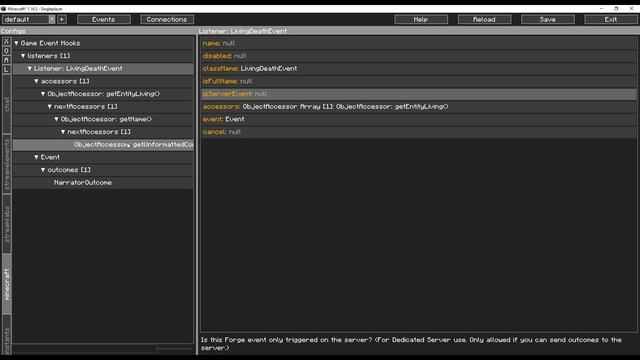Reload the configuration
640x360 pixels.
click(484, 19)
